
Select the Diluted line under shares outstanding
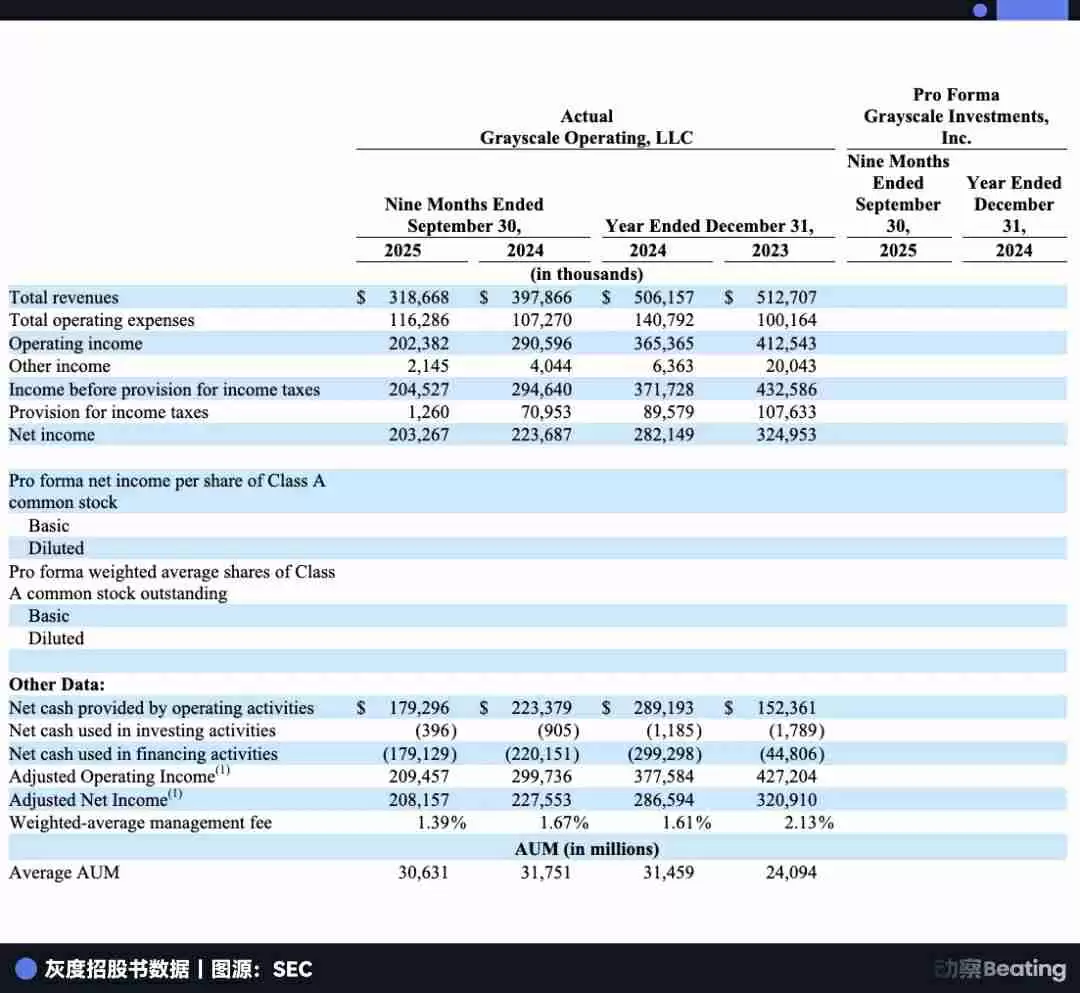click(x=56, y=638)
